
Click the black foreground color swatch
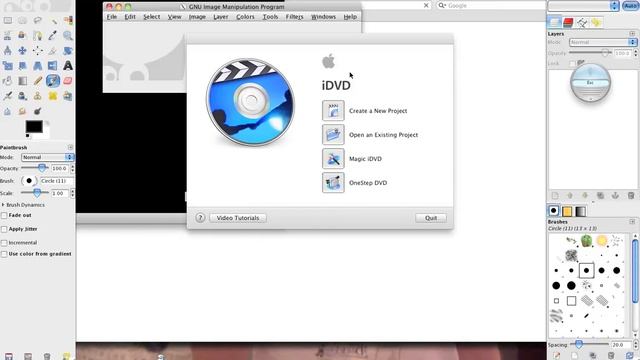pyautogui.click(x=34, y=127)
